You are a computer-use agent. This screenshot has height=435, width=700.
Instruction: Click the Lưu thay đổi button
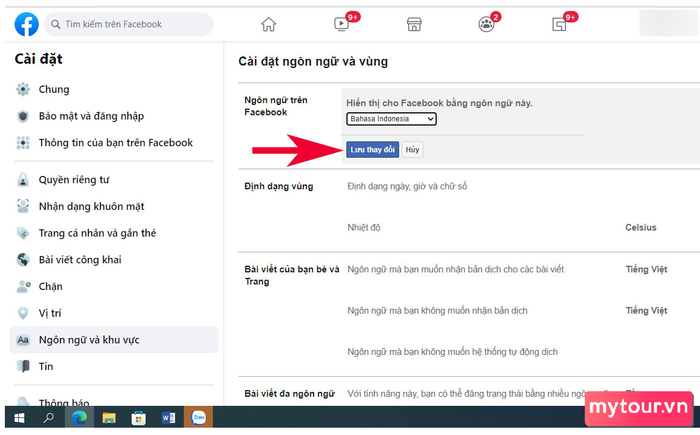tap(372, 150)
